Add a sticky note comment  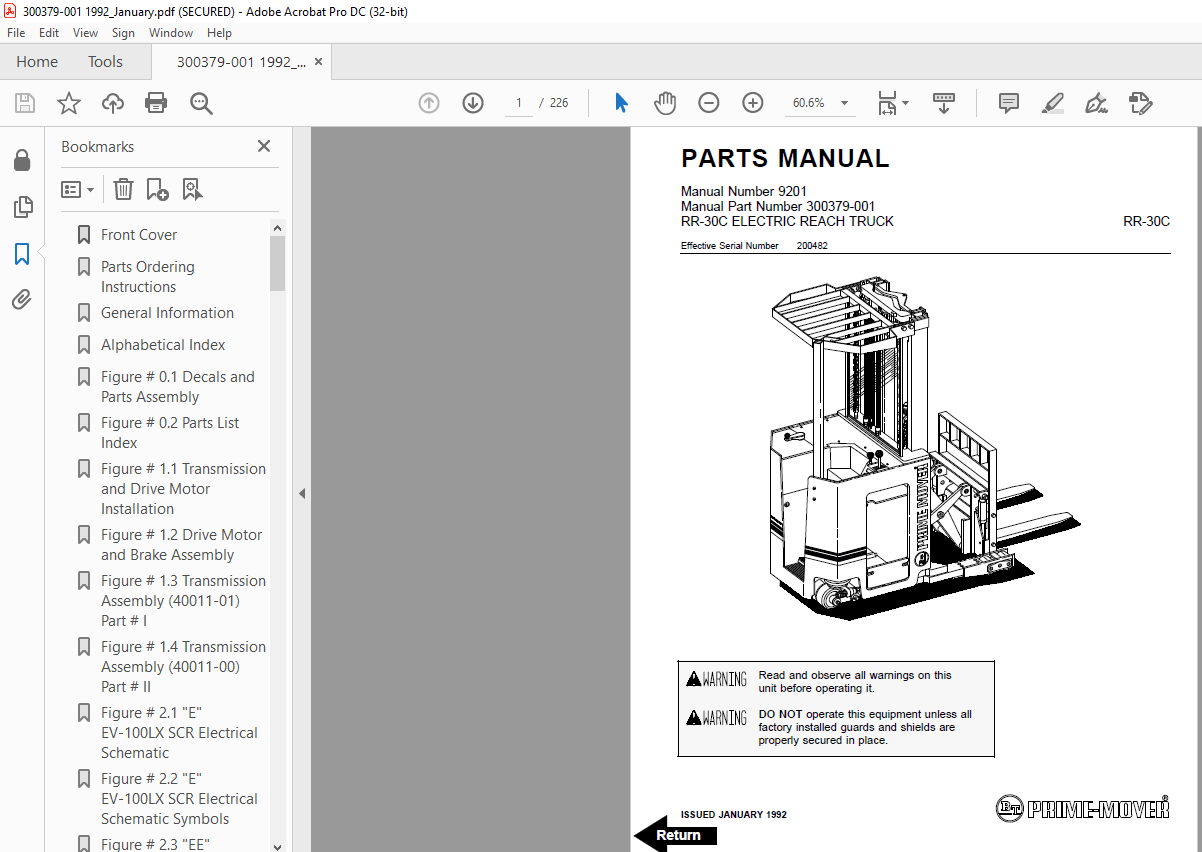click(x=1008, y=102)
